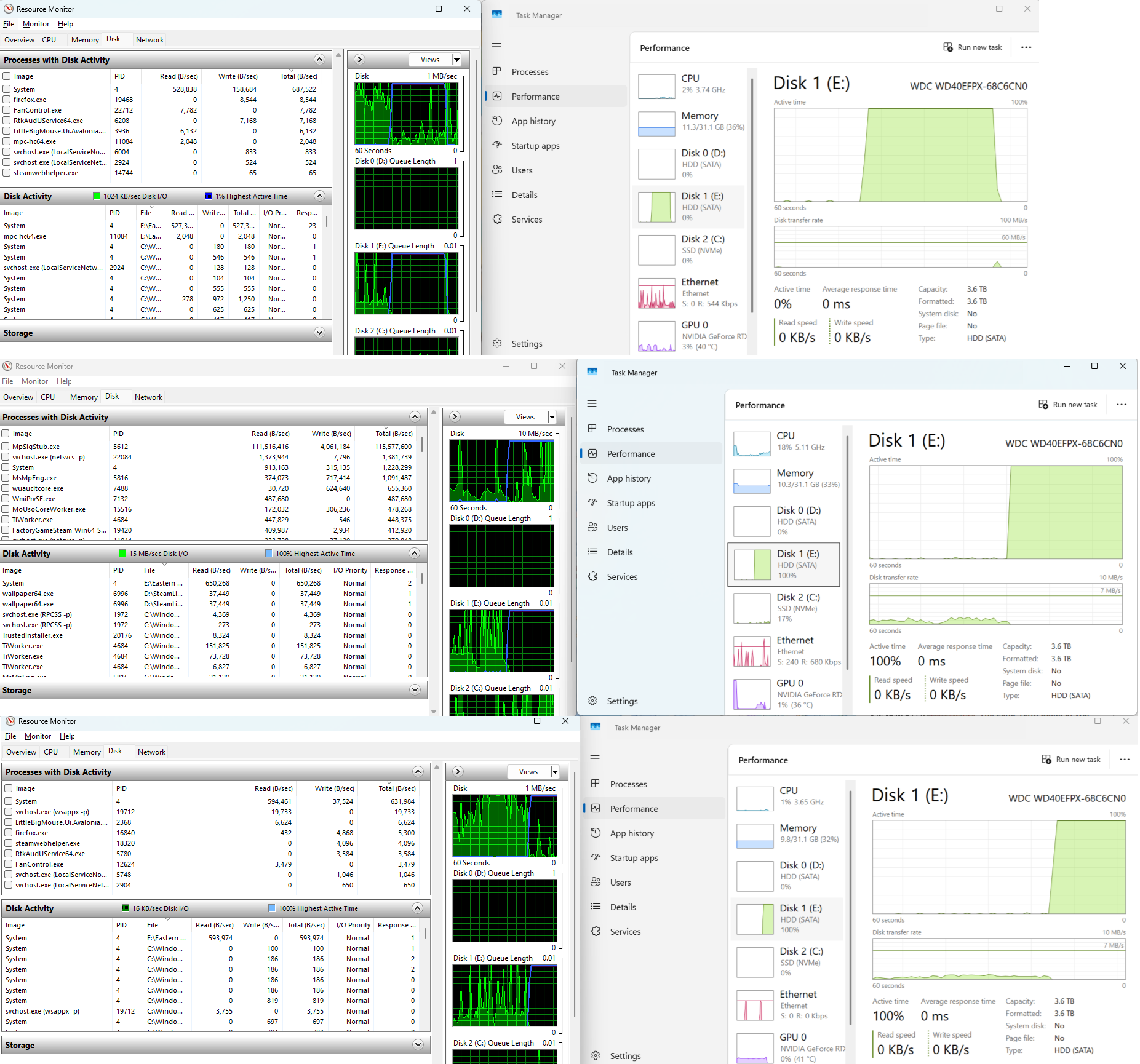Open the Views dropdown arrow in the middle Resource Monitor
The width and height of the screenshot is (1140, 1064).
tap(552, 417)
